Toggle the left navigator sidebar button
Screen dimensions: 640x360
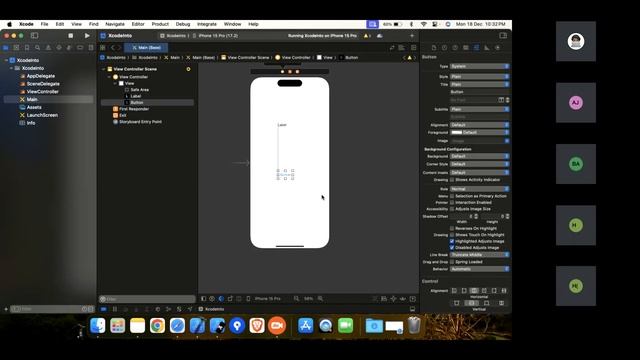[35, 36]
